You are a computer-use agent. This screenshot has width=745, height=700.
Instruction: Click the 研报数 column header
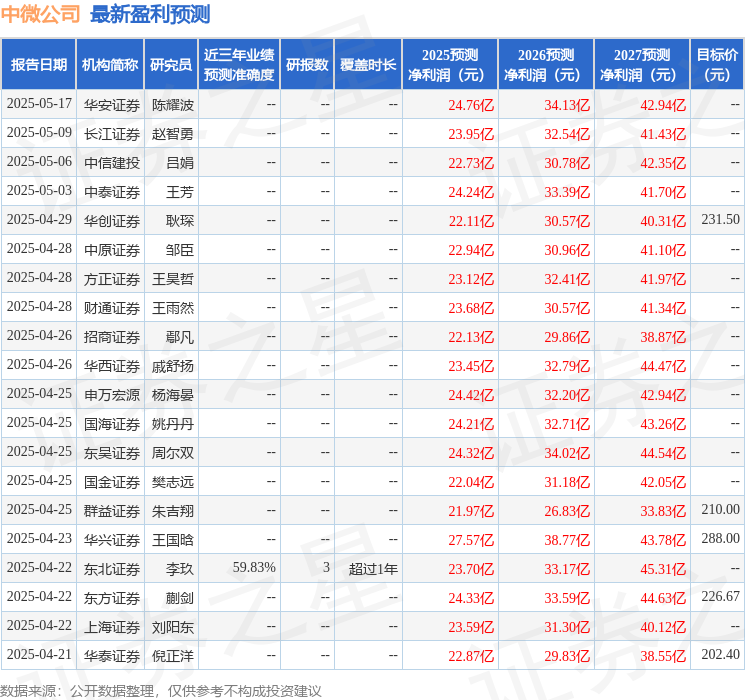click(307, 64)
